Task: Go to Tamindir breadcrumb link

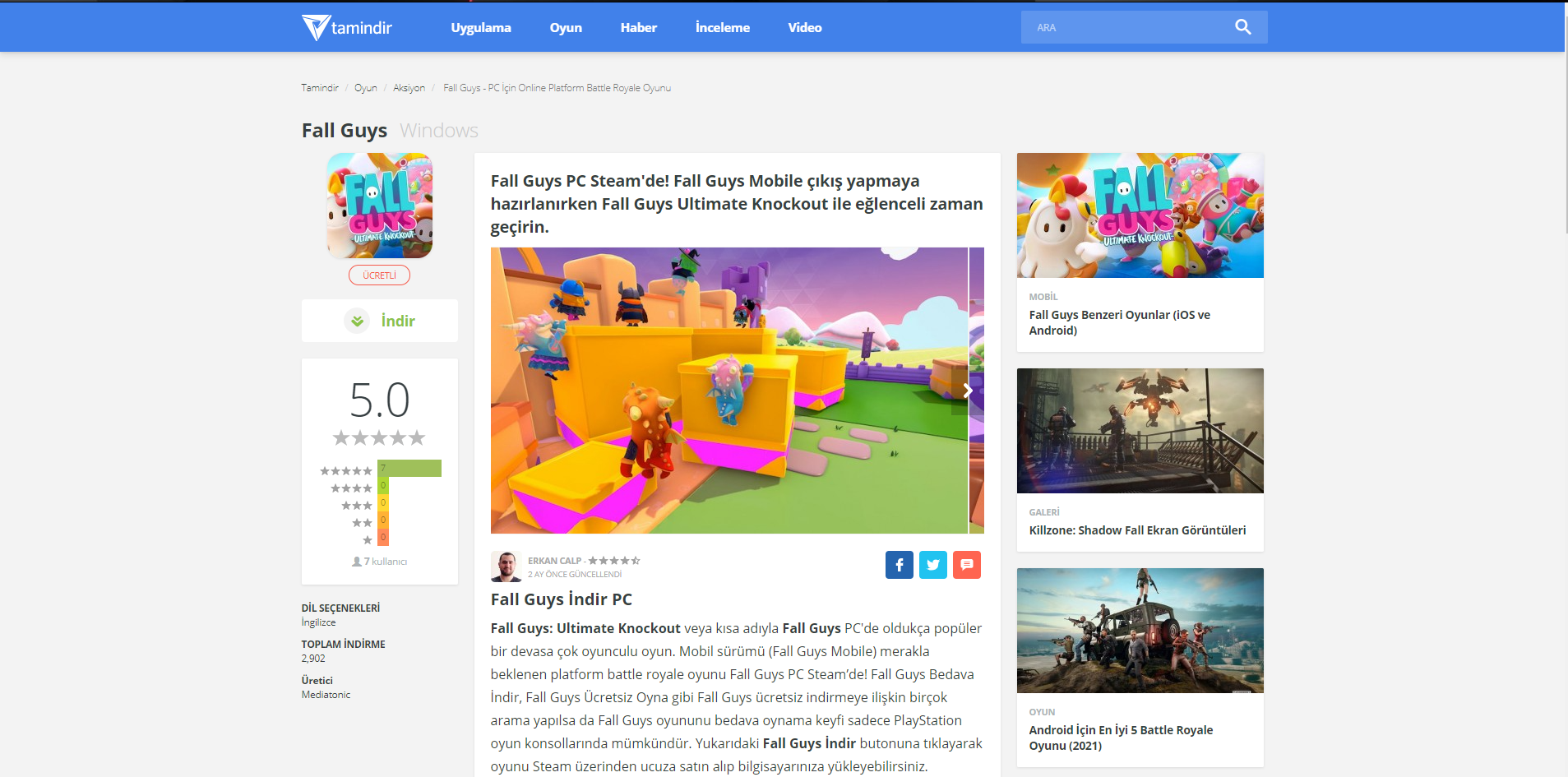Action: click(320, 88)
